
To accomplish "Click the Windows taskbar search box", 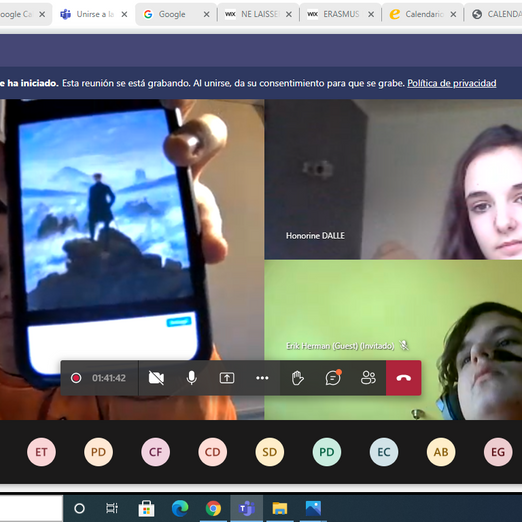I will tap(31, 508).
